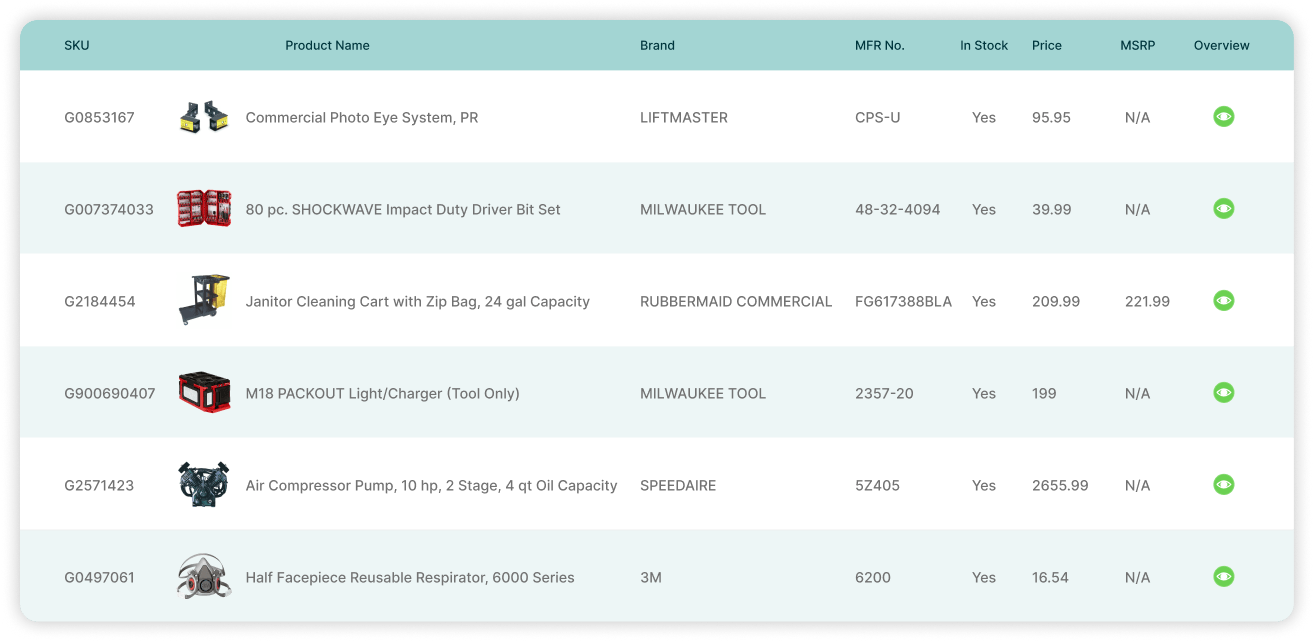Open overview eye icon for Half Facepiece Respirator
The width and height of the screenshot is (1314, 642).
tap(1223, 577)
